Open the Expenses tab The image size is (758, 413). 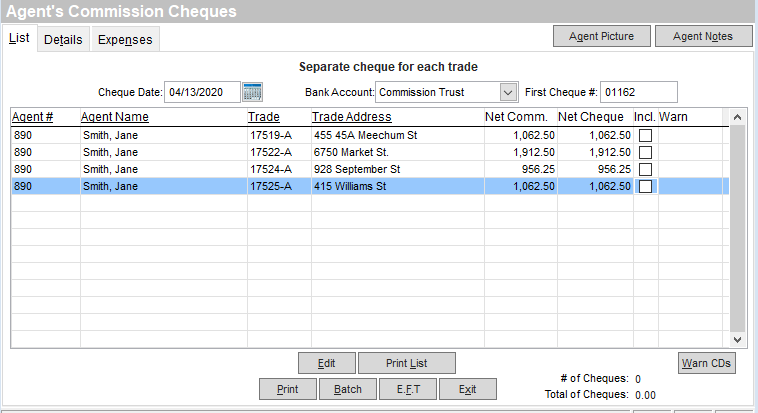tap(125, 39)
